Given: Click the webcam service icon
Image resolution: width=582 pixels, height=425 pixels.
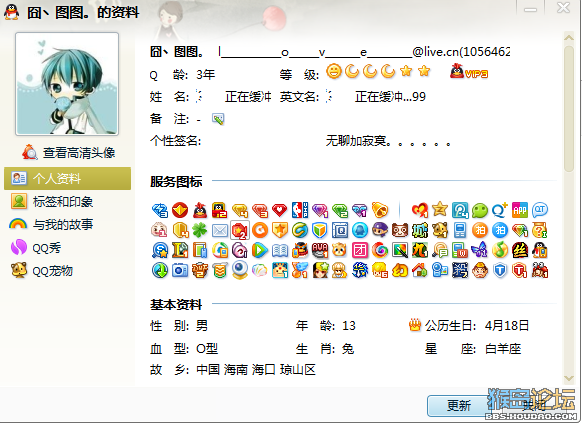Looking at the screenshot, I should pyautogui.click(x=240, y=270).
